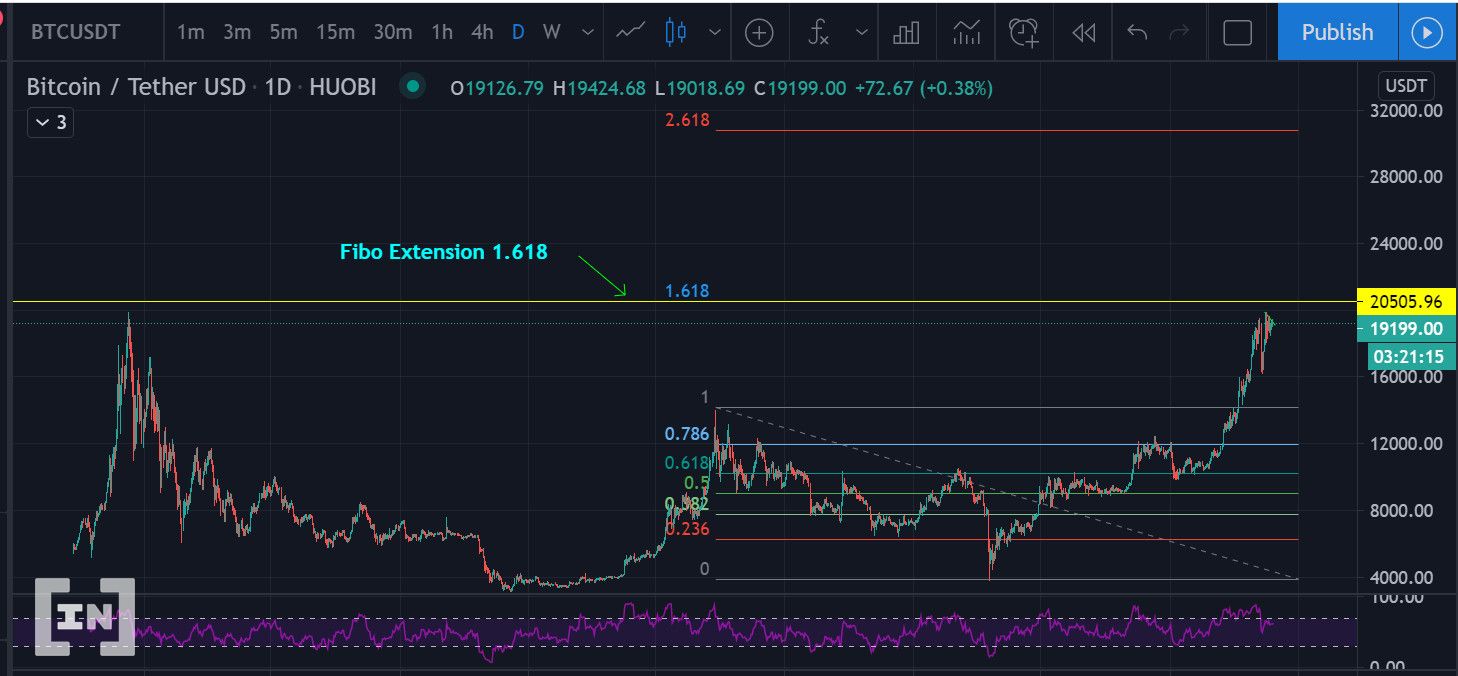This screenshot has height=676, width=1458.
Task: Expand the chart style dropdown
Action: [x=715, y=32]
